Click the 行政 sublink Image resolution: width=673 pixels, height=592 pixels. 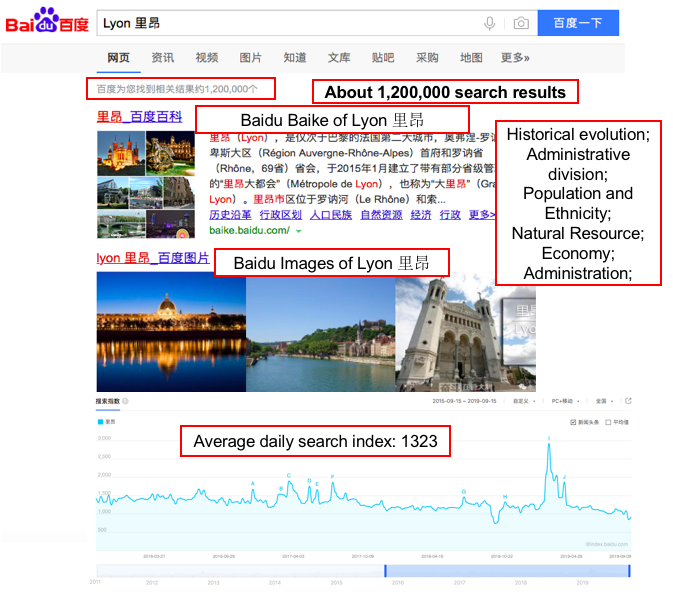450,215
